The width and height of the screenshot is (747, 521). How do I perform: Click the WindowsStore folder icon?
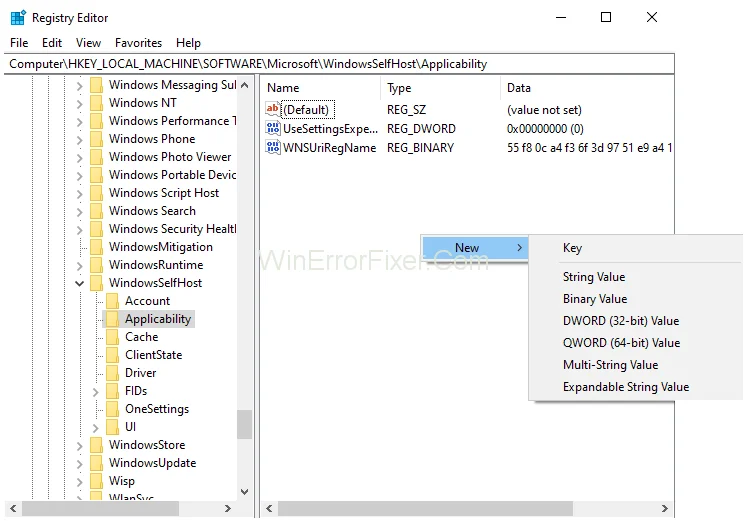click(x=96, y=445)
